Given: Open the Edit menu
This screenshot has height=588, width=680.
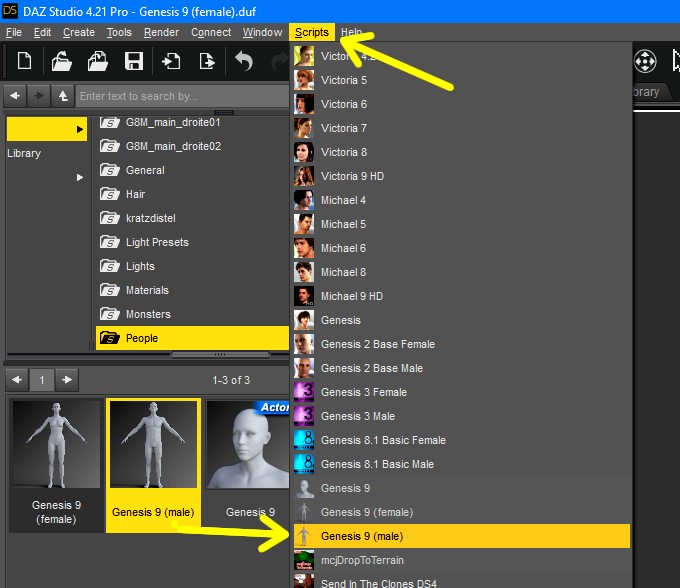Looking at the screenshot, I should click(x=42, y=33).
